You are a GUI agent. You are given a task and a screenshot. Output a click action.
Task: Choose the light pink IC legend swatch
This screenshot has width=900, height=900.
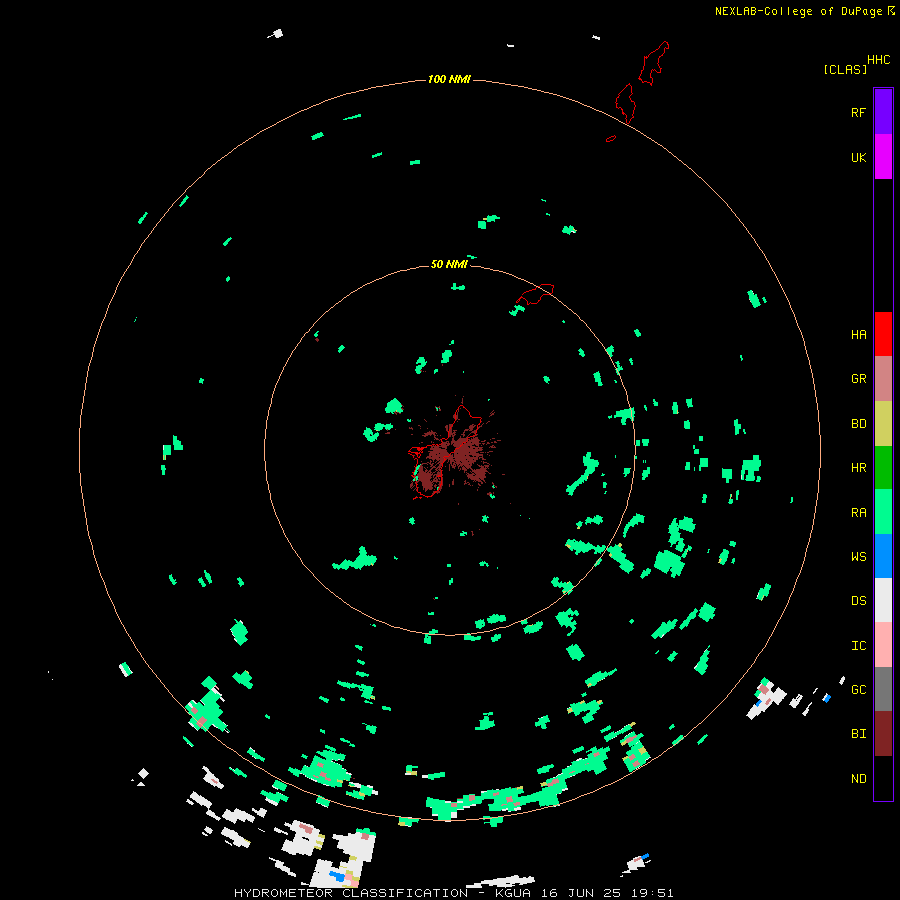coord(883,645)
